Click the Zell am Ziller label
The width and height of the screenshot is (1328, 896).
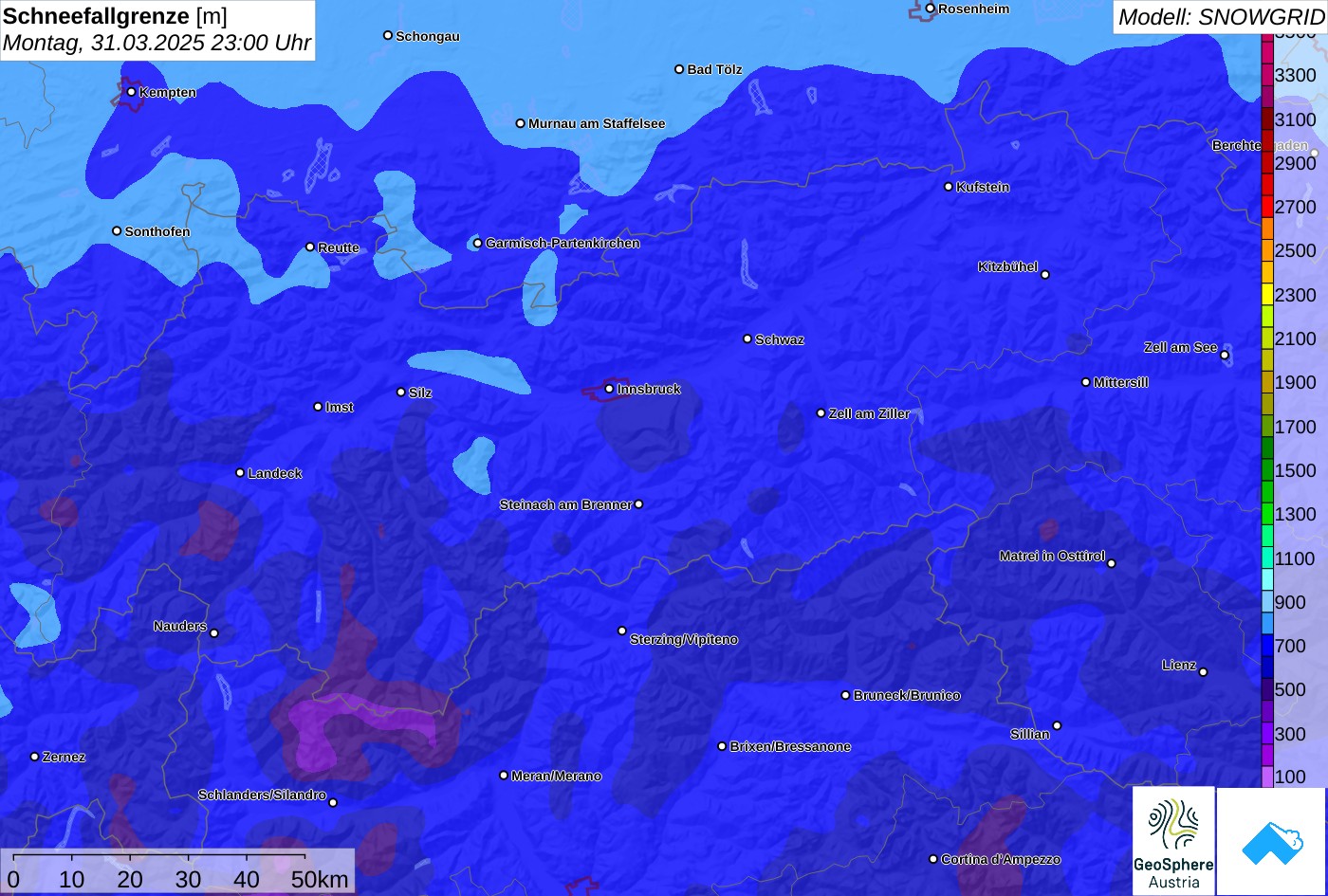pos(870,413)
